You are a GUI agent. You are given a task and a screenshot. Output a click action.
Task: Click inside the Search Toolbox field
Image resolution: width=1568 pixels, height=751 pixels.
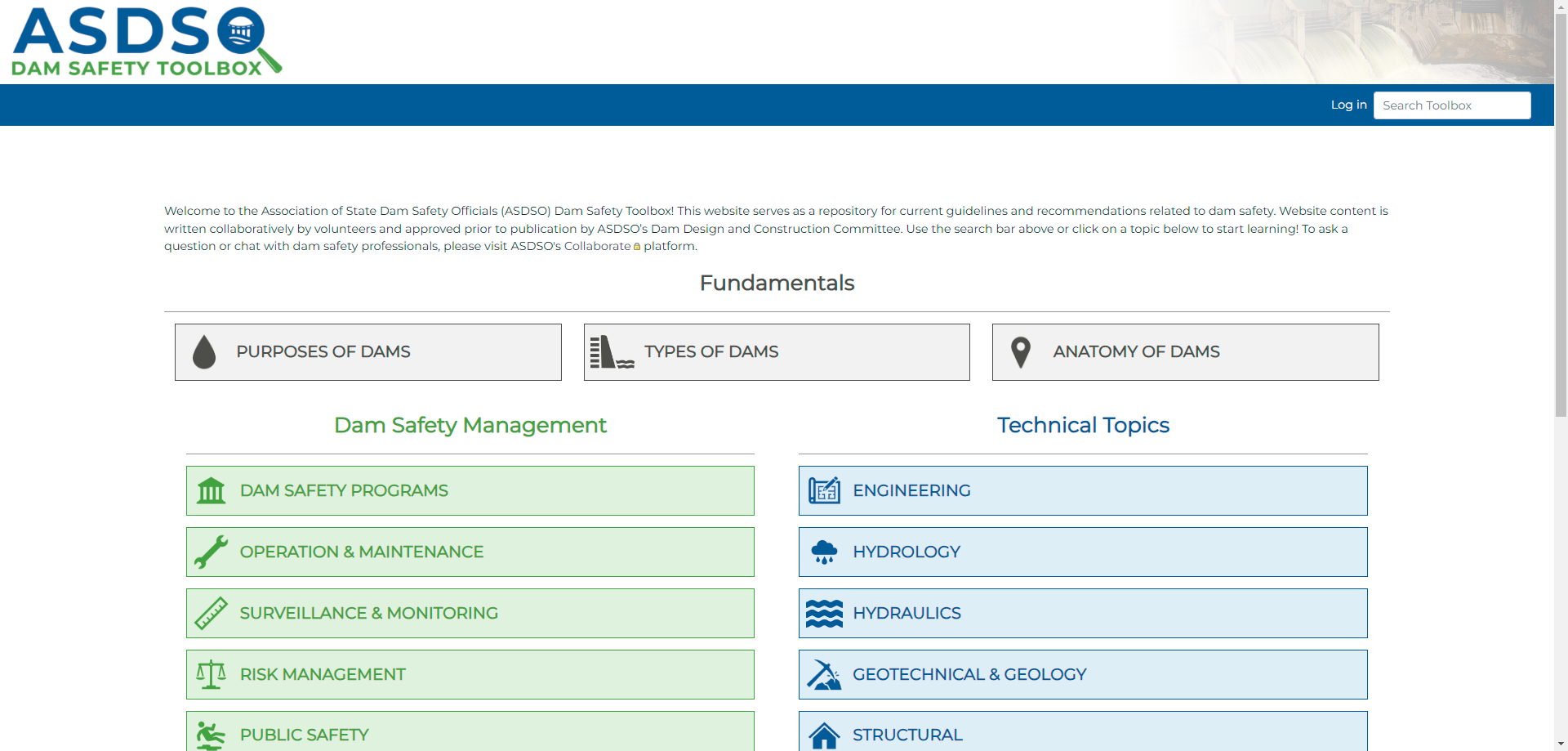pos(1452,105)
